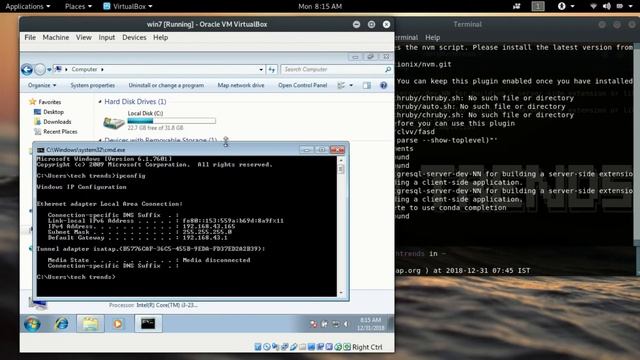Viewport: 640px width, 360px height.
Task: Toggle the preview pane icon
Action: coord(367,85)
